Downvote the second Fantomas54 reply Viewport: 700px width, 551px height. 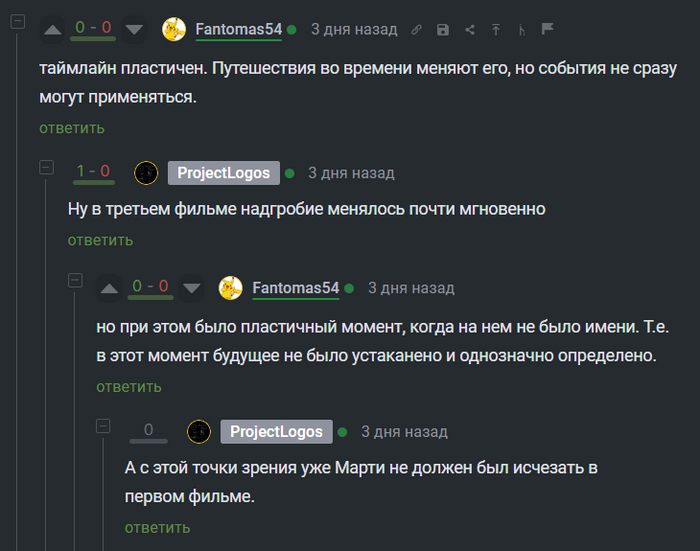click(192, 288)
